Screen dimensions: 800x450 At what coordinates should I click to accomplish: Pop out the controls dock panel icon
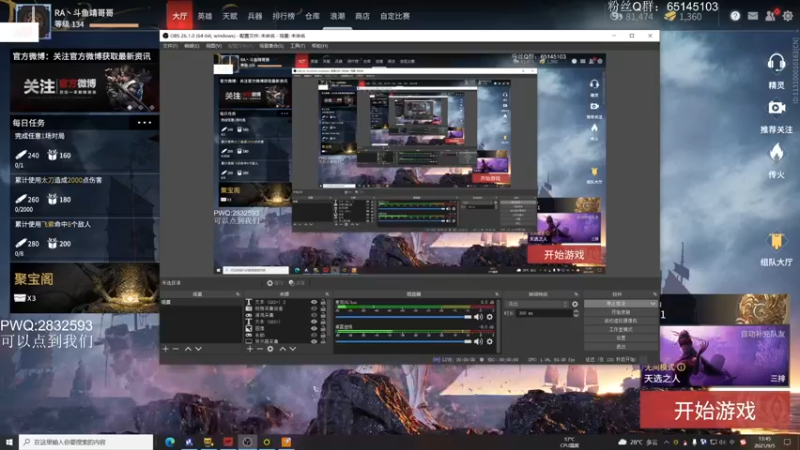tap(655, 294)
